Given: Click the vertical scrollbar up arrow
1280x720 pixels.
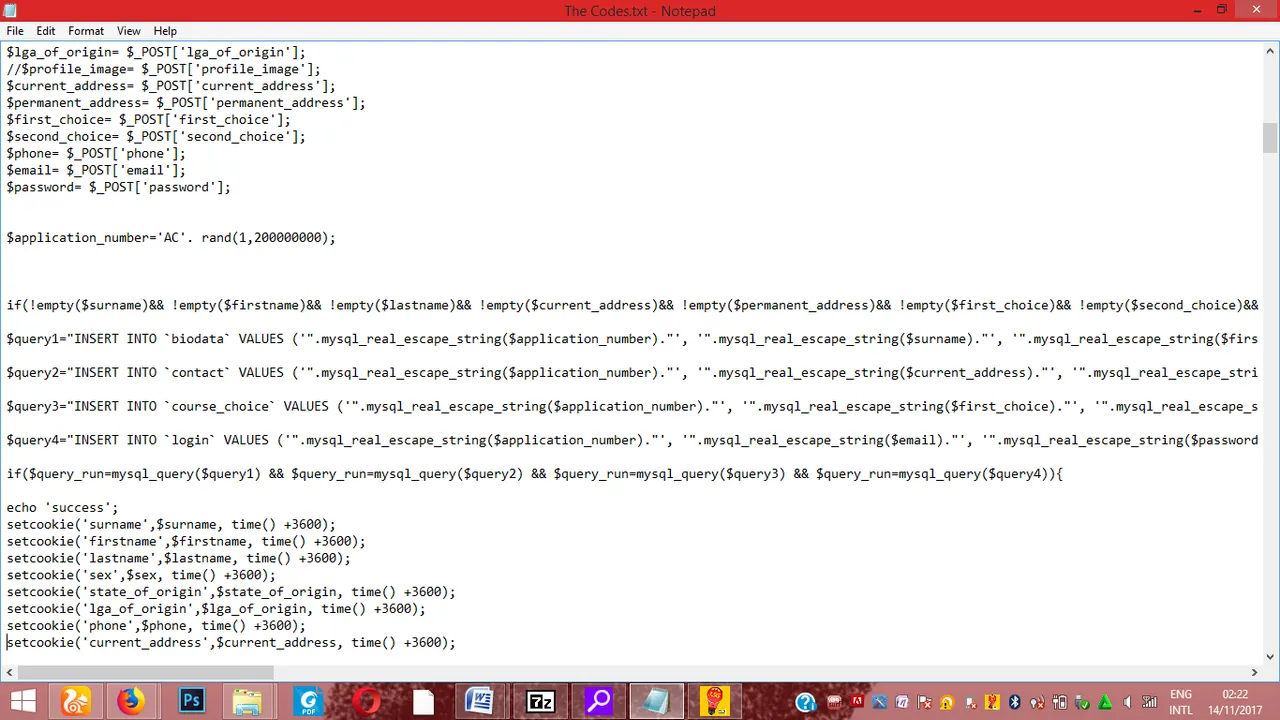Looking at the screenshot, I should point(1270,52).
